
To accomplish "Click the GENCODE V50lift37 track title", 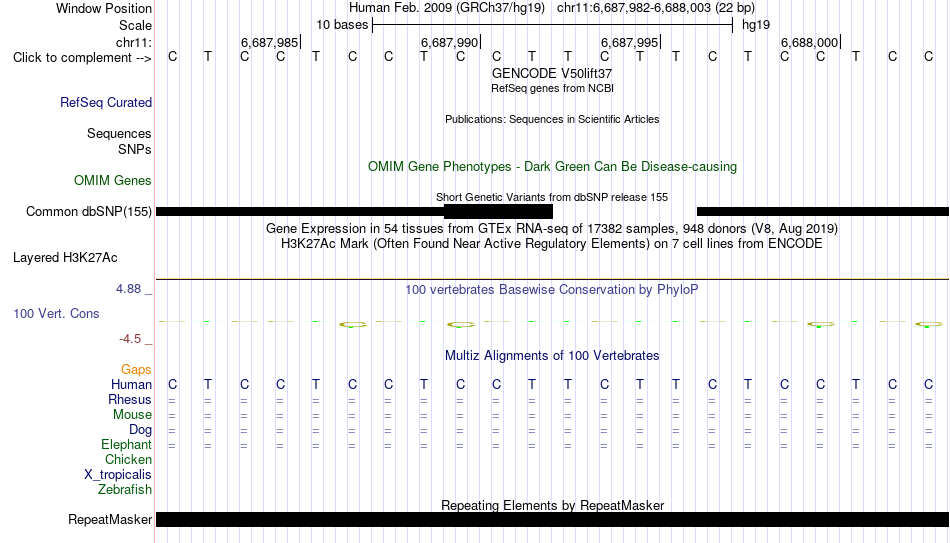I will 552,73.
